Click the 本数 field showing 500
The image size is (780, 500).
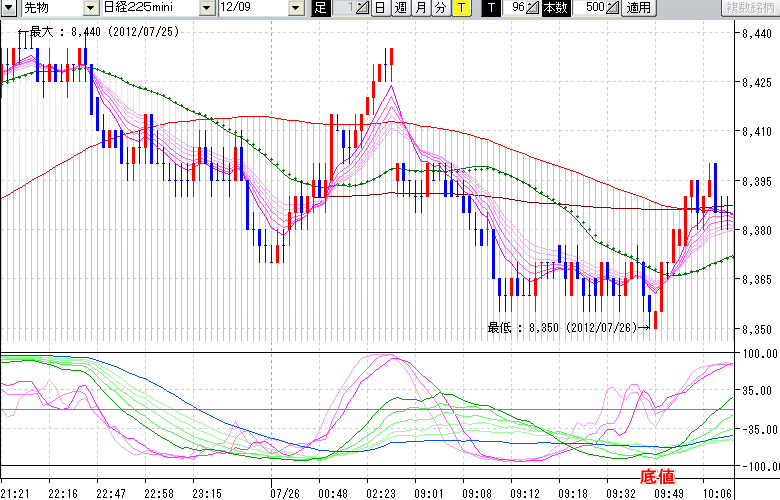(590, 7)
